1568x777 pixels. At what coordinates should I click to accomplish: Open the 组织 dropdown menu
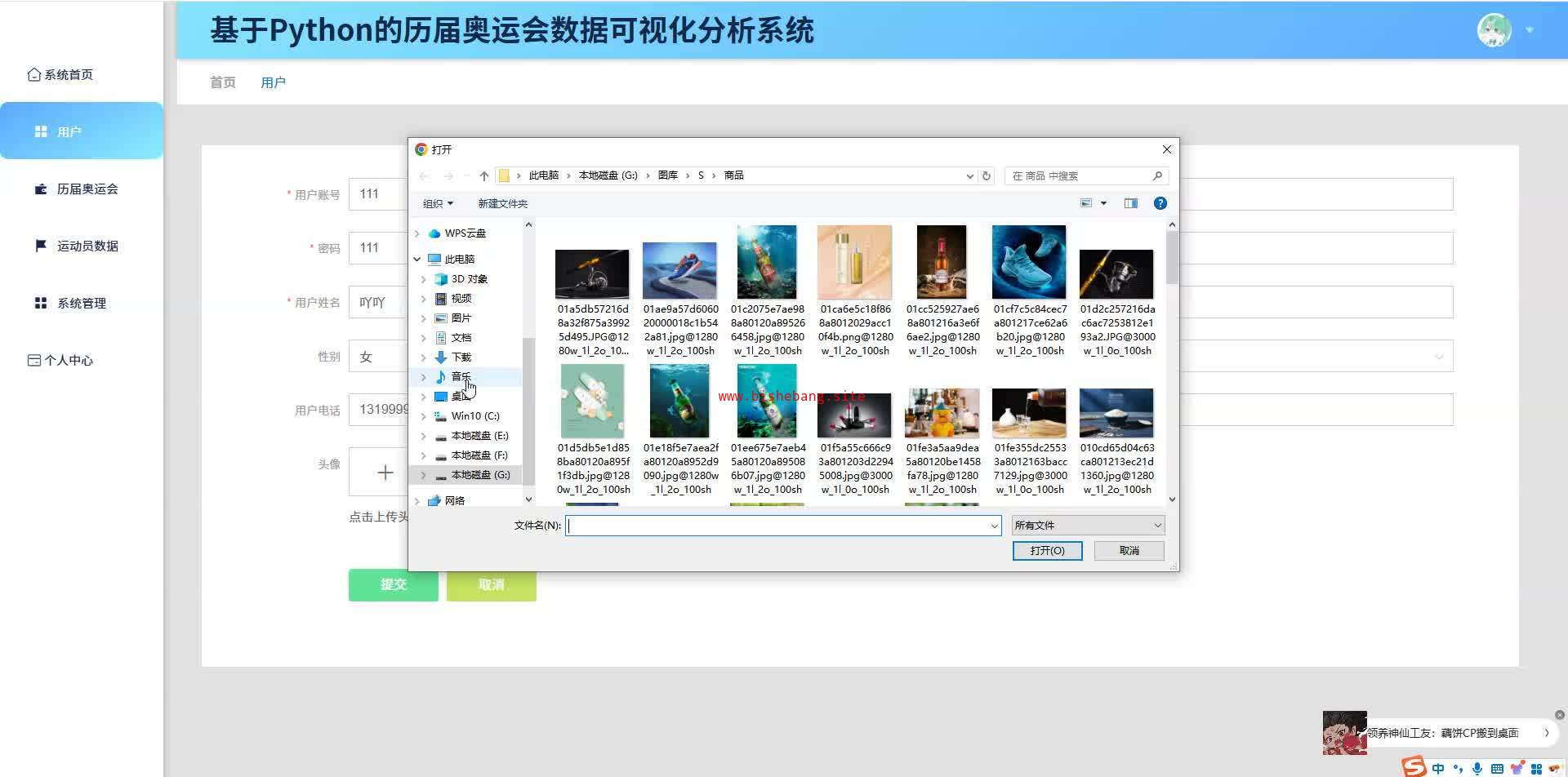click(x=438, y=203)
